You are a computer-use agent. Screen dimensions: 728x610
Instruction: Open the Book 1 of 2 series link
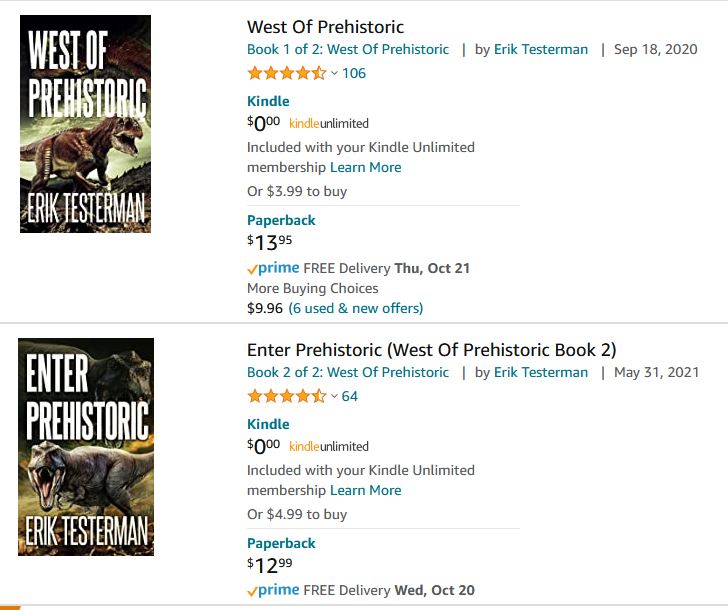(x=348, y=49)
